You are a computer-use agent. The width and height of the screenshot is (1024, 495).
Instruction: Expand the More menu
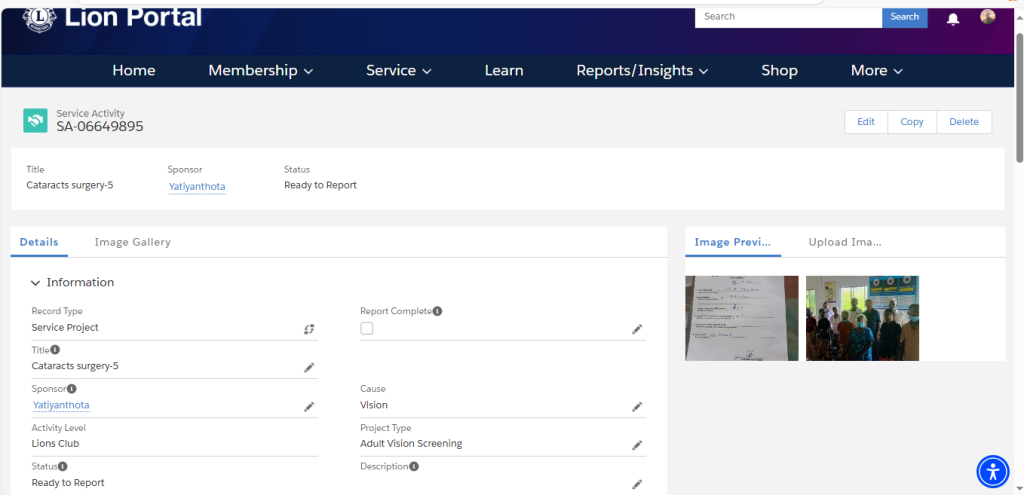(876, 71)
